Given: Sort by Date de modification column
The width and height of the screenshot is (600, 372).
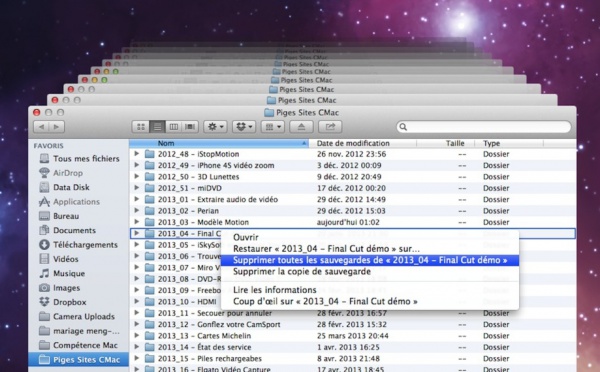Looking at the screenshot, I should (x=363, y=143).
